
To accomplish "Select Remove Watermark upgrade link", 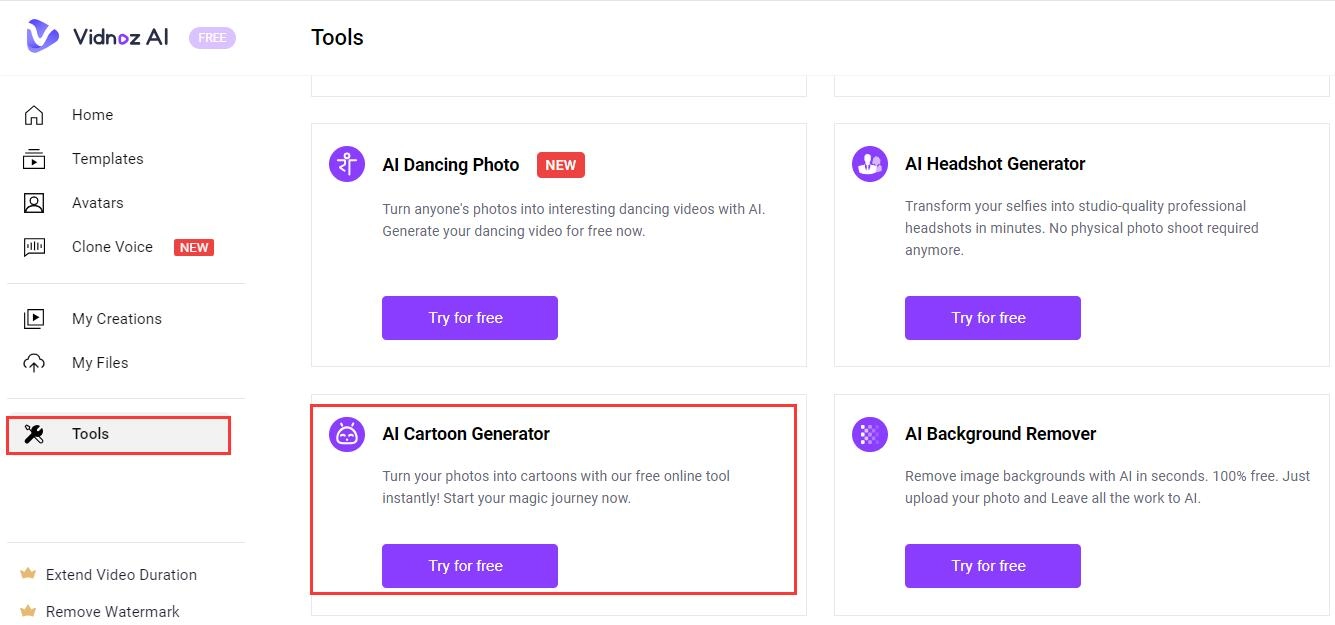I will pyautogui.click(x=112, y=612).
